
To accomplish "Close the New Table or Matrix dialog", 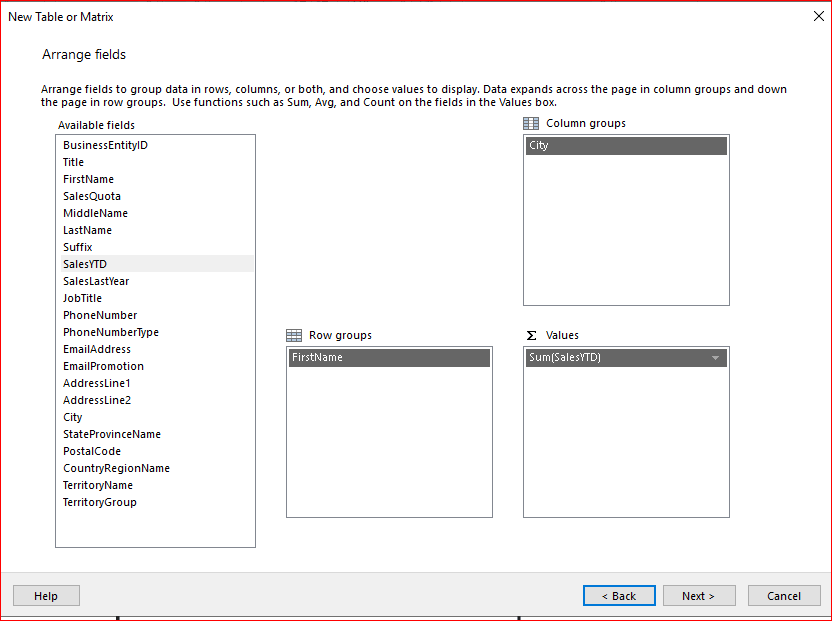I will [x=817, y=16].
